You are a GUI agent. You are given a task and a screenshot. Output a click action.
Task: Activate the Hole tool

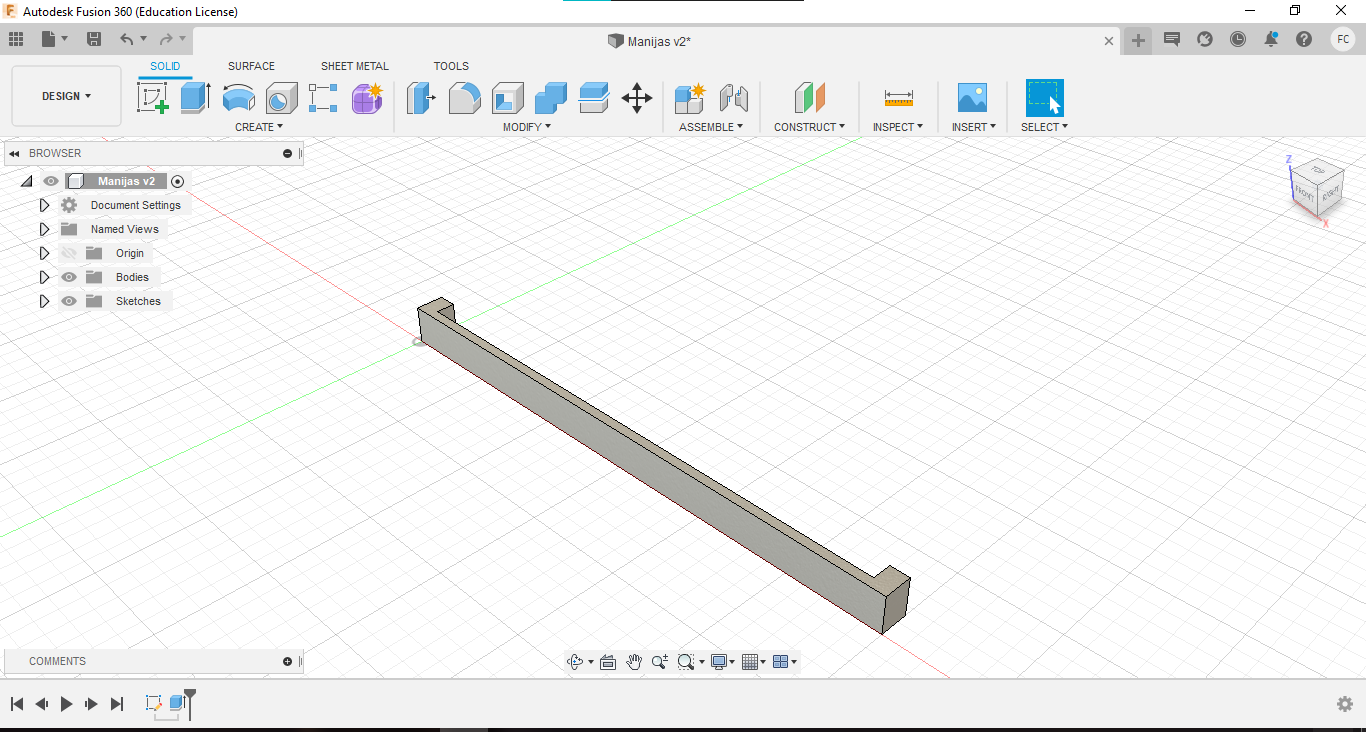coord(281,98)
